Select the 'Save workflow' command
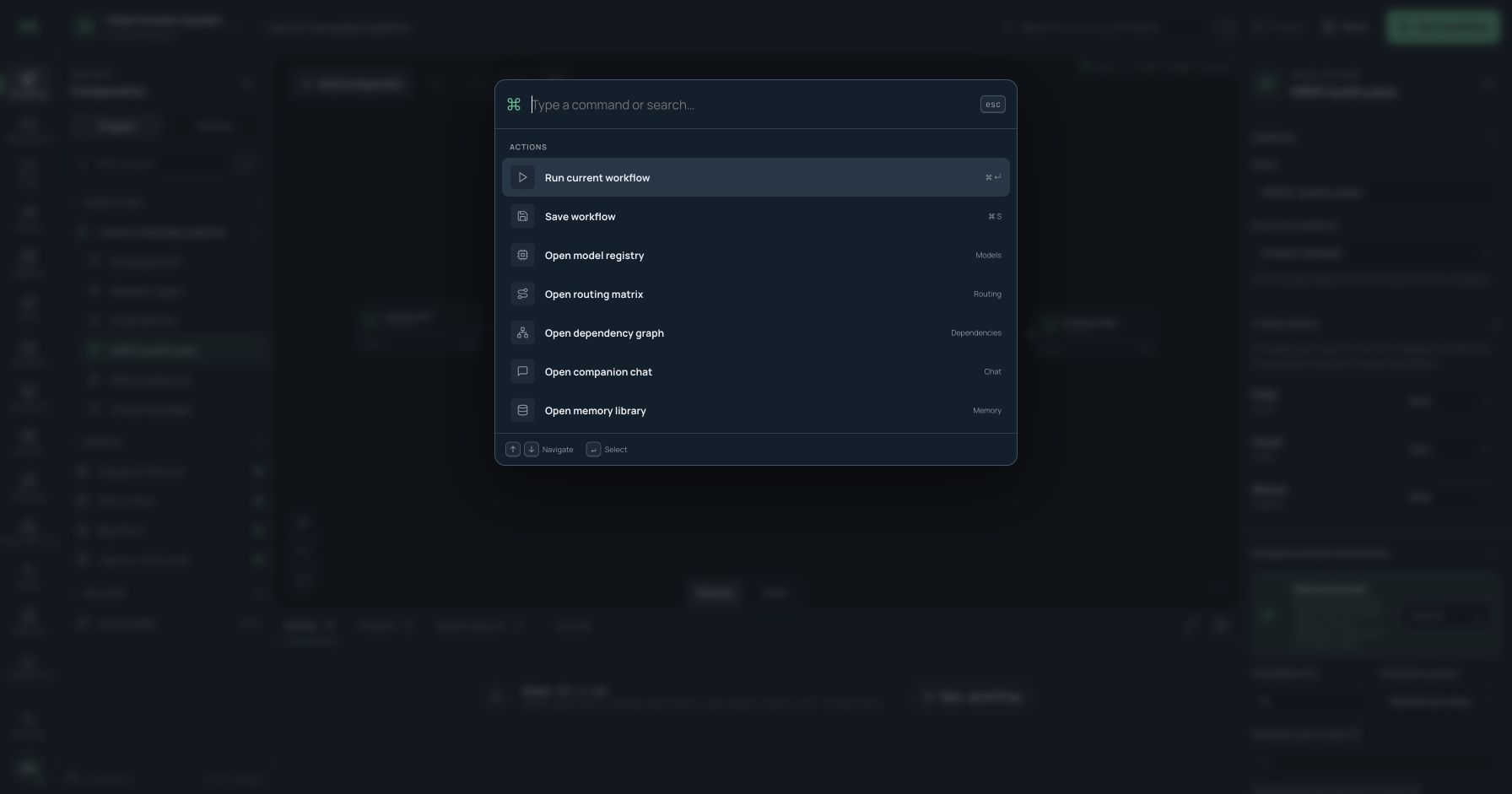The width and height of the screenshot is (1512, 794). pyautogui.click(x=755, y=216)
